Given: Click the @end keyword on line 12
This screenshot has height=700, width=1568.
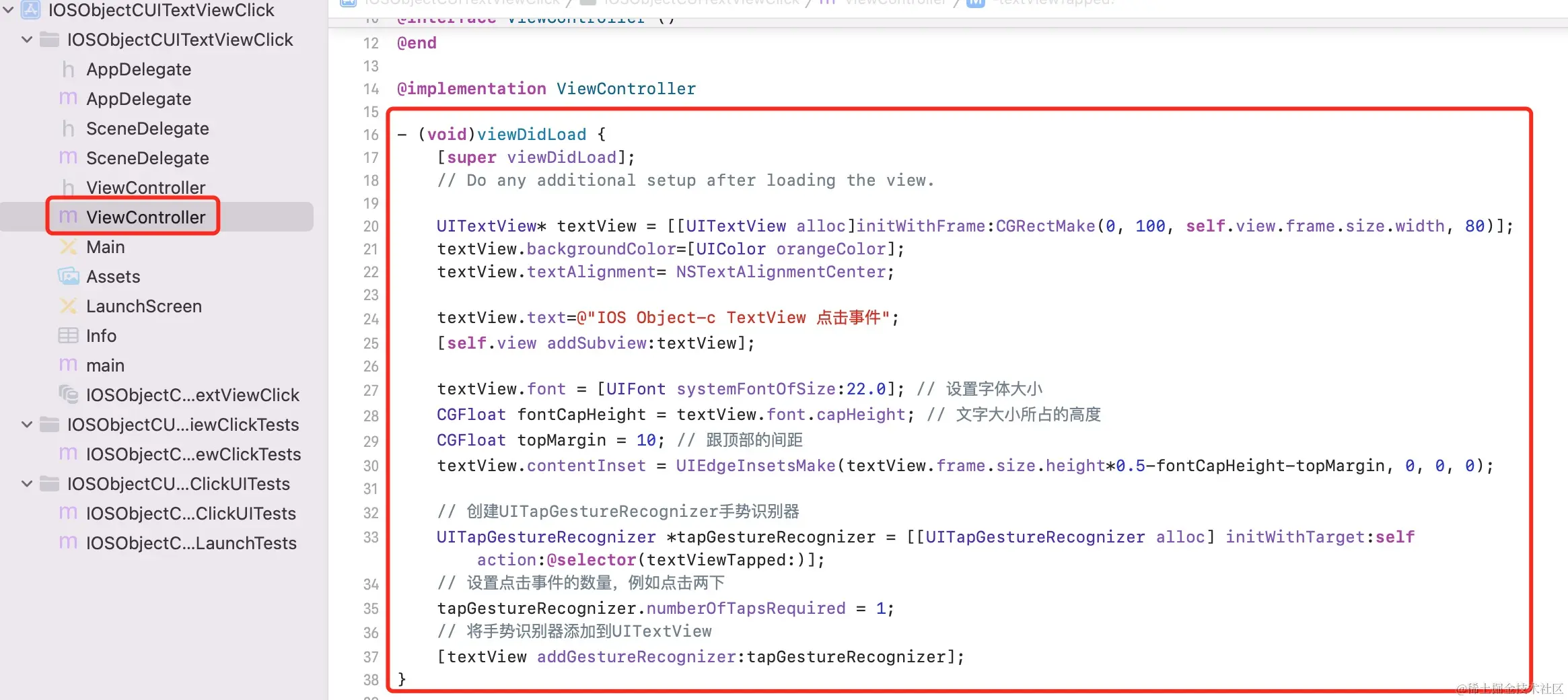Looking at the screenshot, I should tap(417, 43).
